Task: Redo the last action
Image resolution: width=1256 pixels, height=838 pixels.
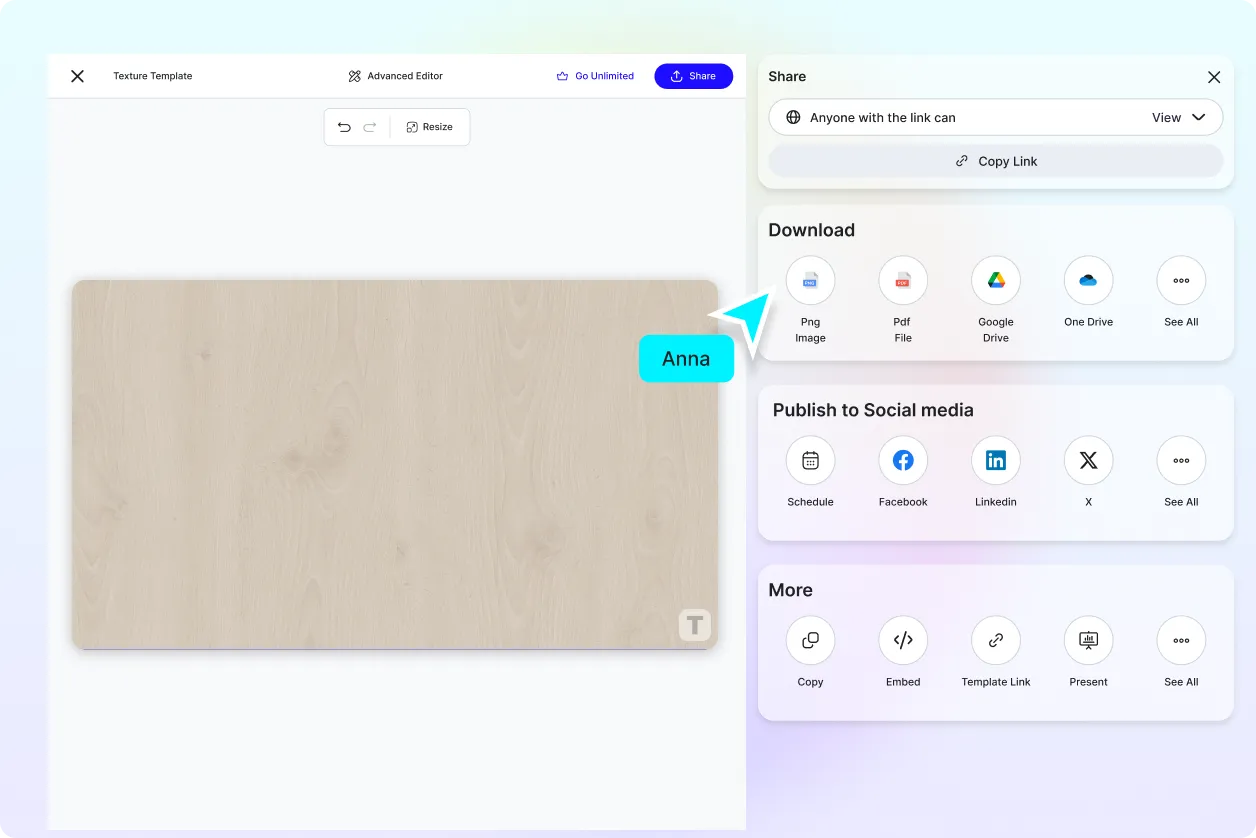Action: point(370,127)
